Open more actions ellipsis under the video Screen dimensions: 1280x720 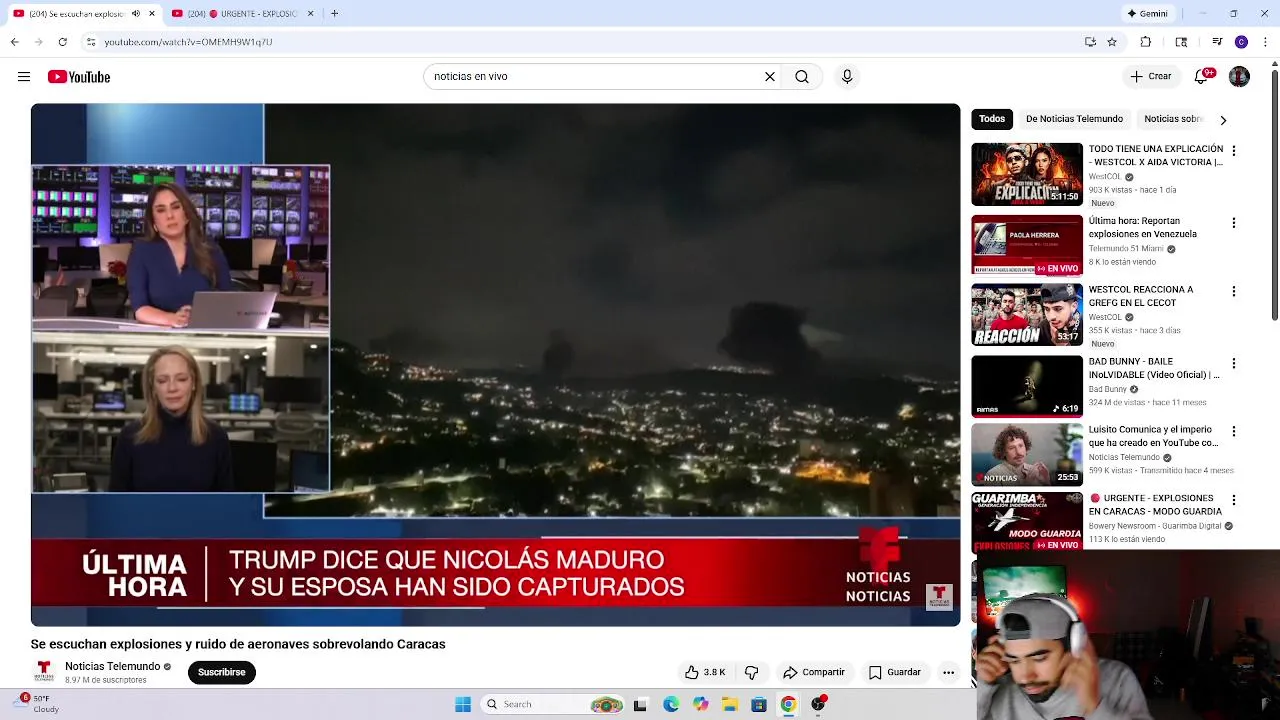[x=948, y=672]
